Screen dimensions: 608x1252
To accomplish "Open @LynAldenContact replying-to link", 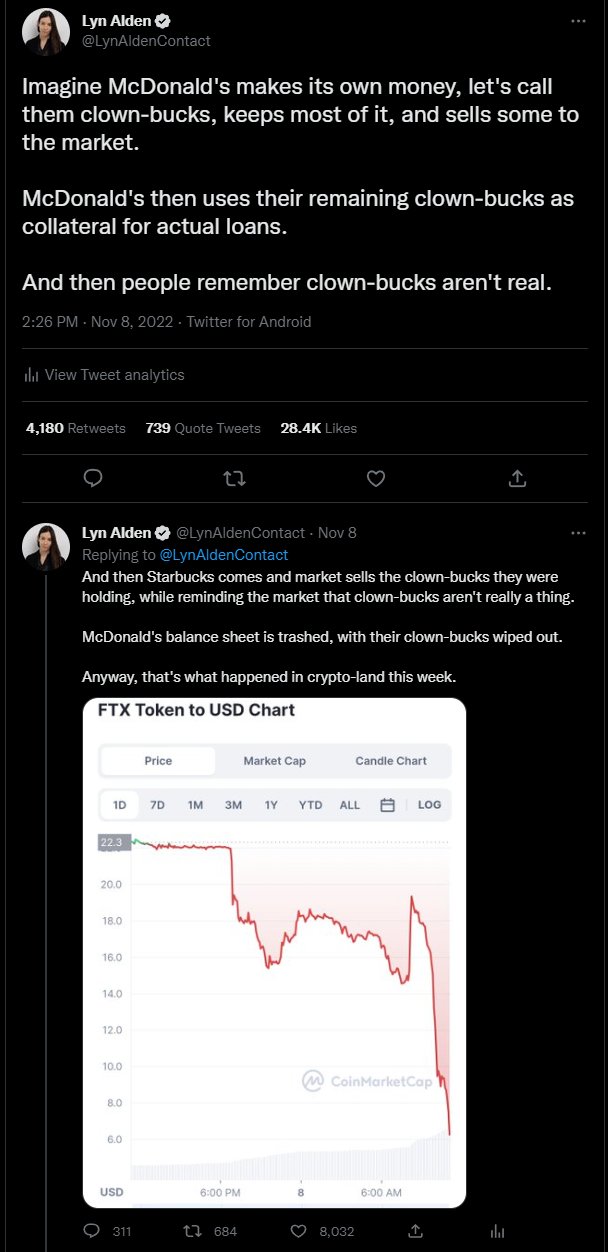I will coord(224,554).
